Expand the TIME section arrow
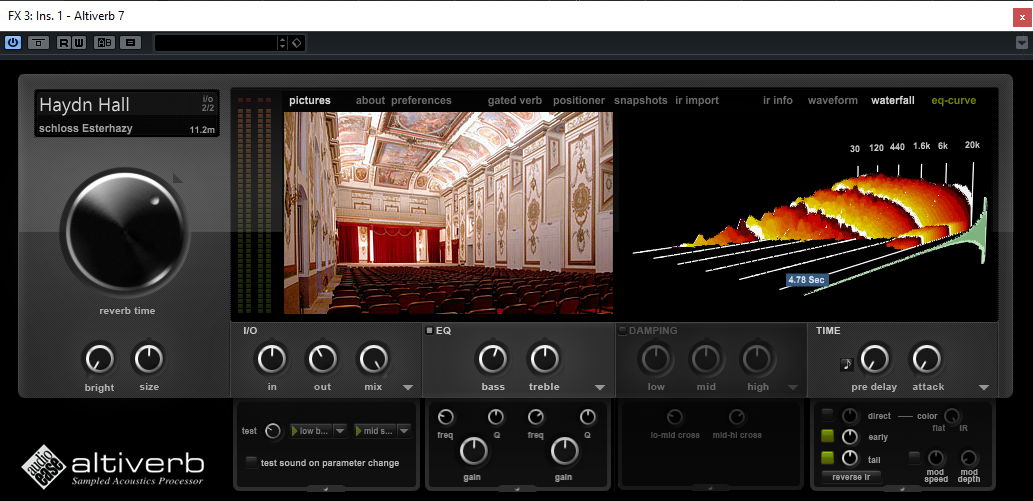This screenshot has width=1033, height=501. 984,388
